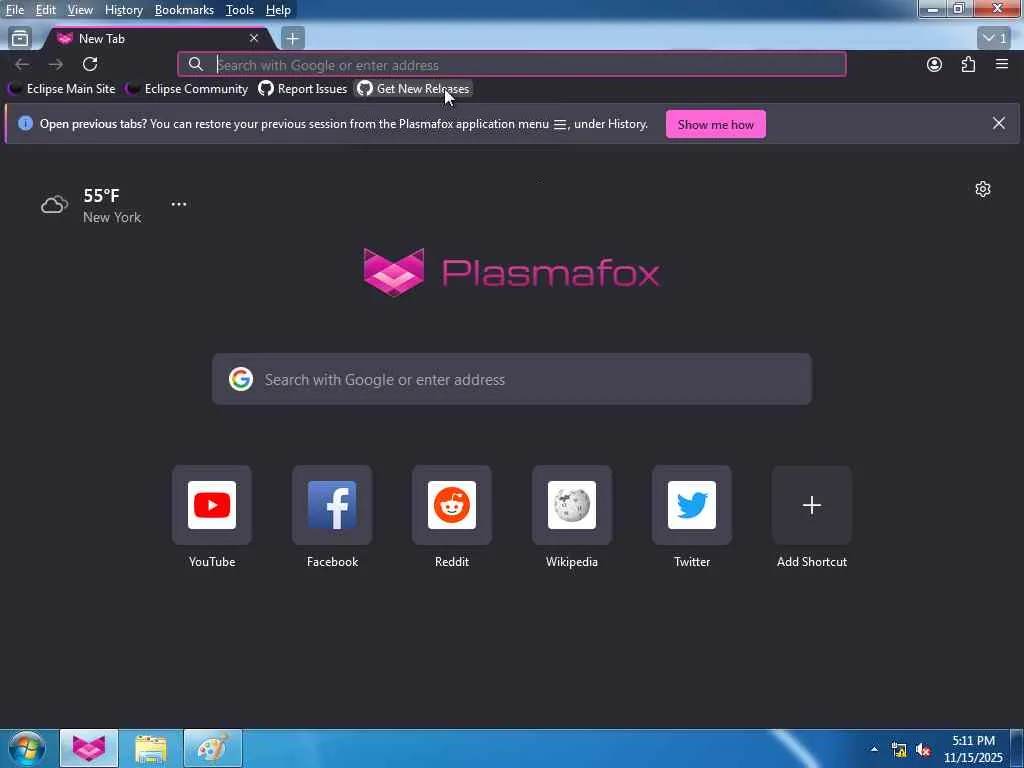
Task: Open a new tab with plus button
Action: point(293,39)
